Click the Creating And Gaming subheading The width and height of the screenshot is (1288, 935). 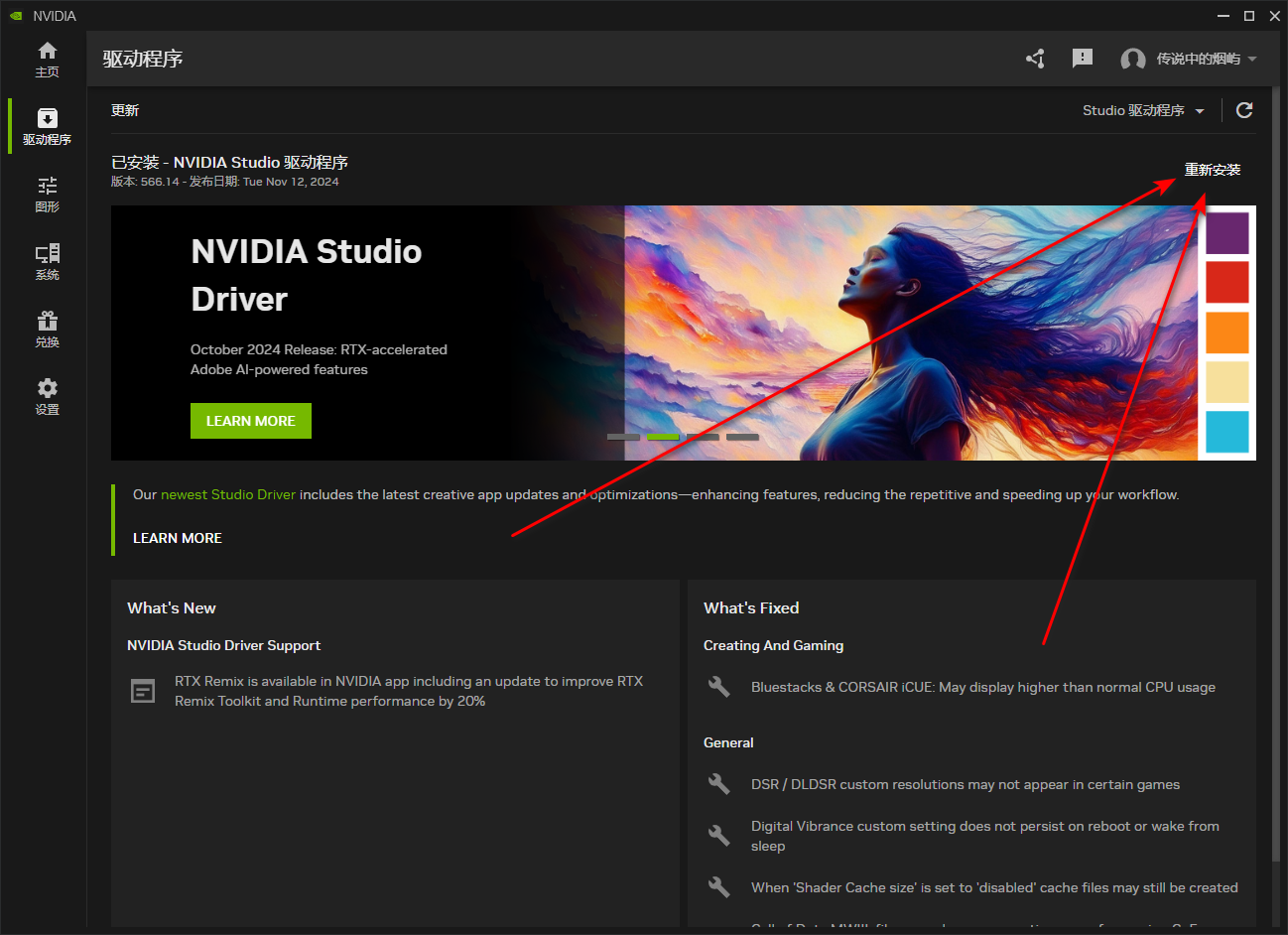point(774,645)
